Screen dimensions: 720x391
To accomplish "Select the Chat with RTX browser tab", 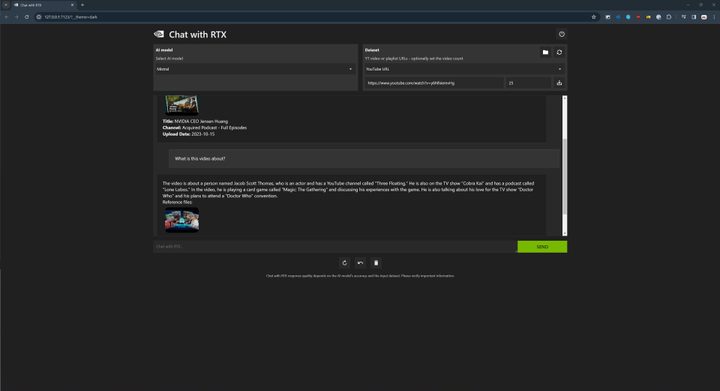I will coord(44,5).
